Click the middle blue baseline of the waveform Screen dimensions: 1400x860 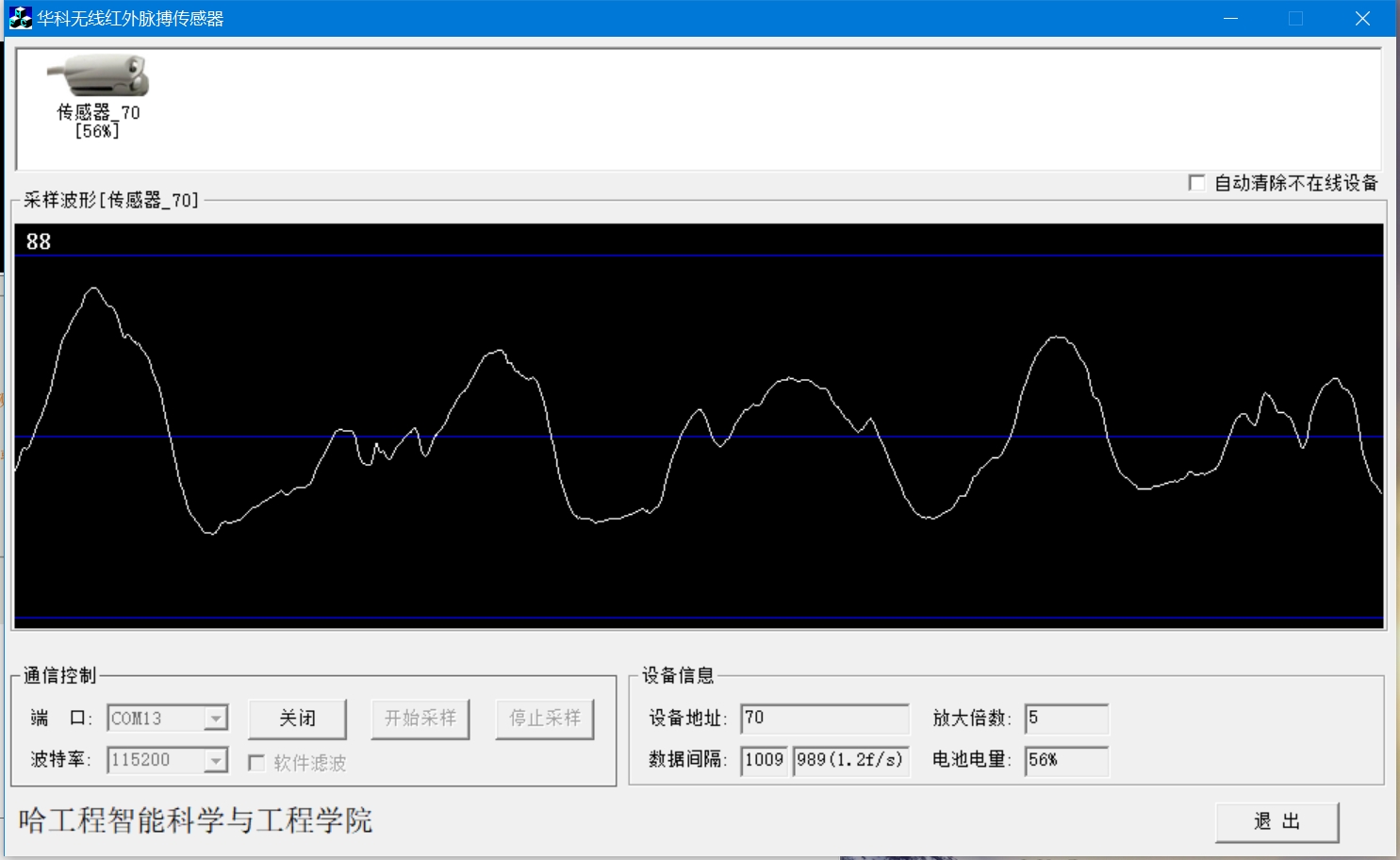tap(698, 437)
